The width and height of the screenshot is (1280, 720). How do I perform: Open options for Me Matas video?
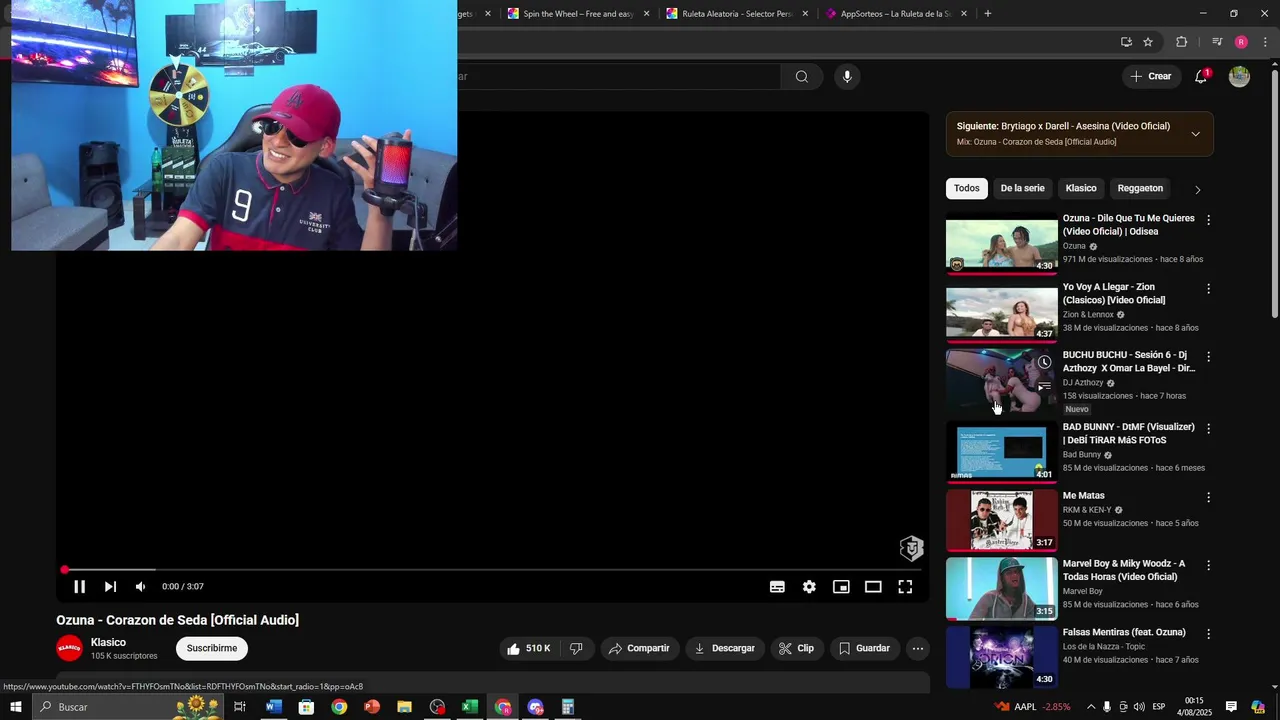[1208, 497]
